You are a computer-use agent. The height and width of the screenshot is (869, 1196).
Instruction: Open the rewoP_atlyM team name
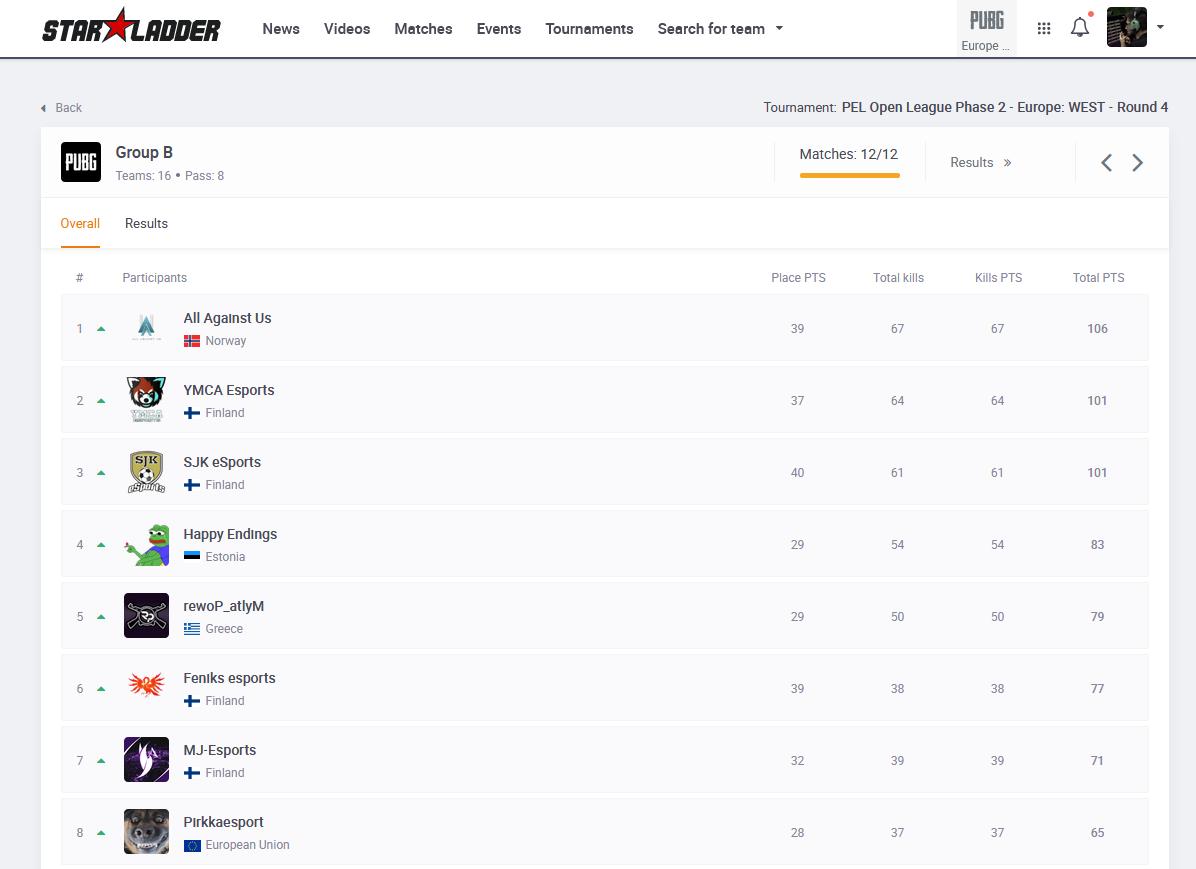pos(223,606)
